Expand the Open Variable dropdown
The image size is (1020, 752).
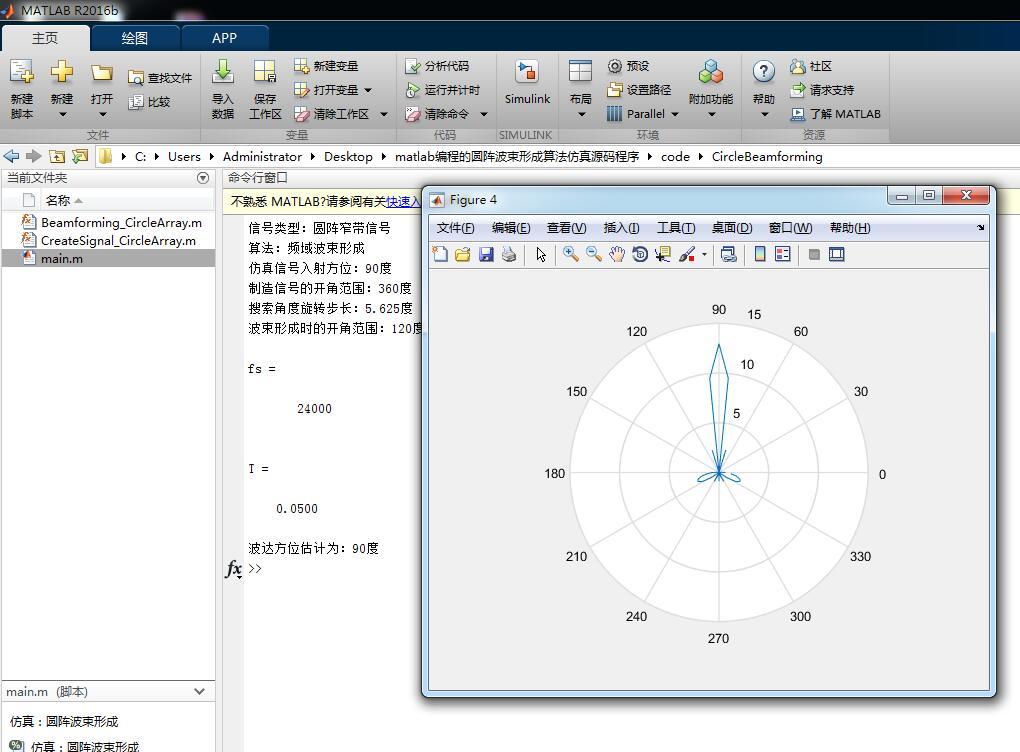click(x=368, y=90)
